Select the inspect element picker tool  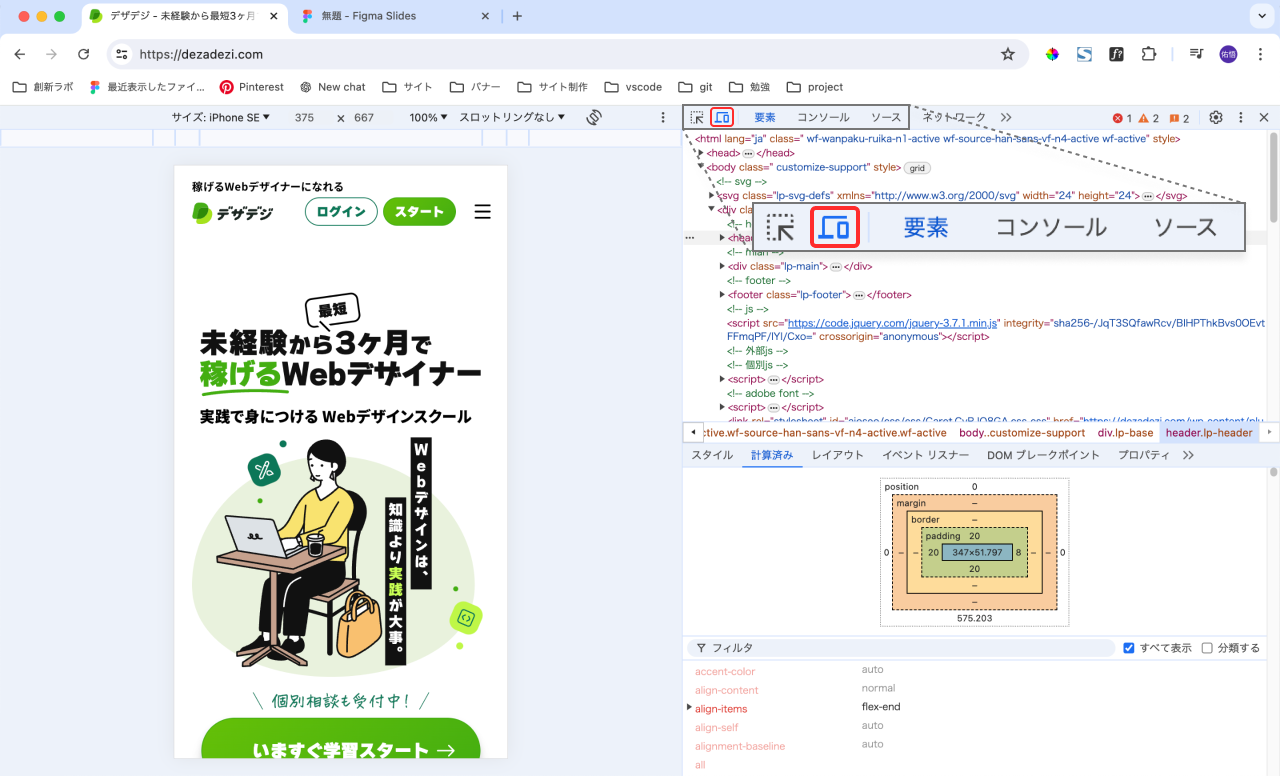[697, 117]
